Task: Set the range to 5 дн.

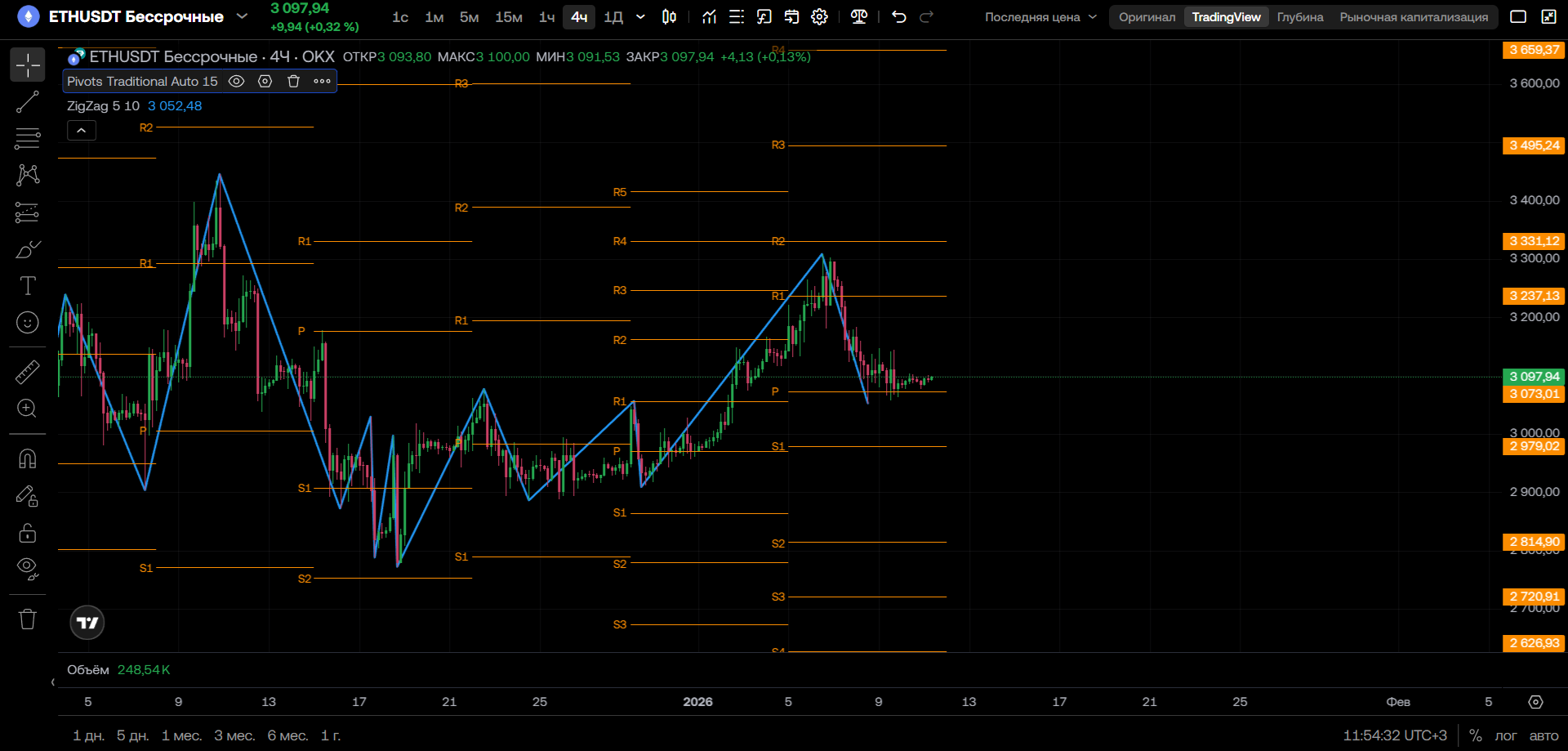Action: [132, 735]
